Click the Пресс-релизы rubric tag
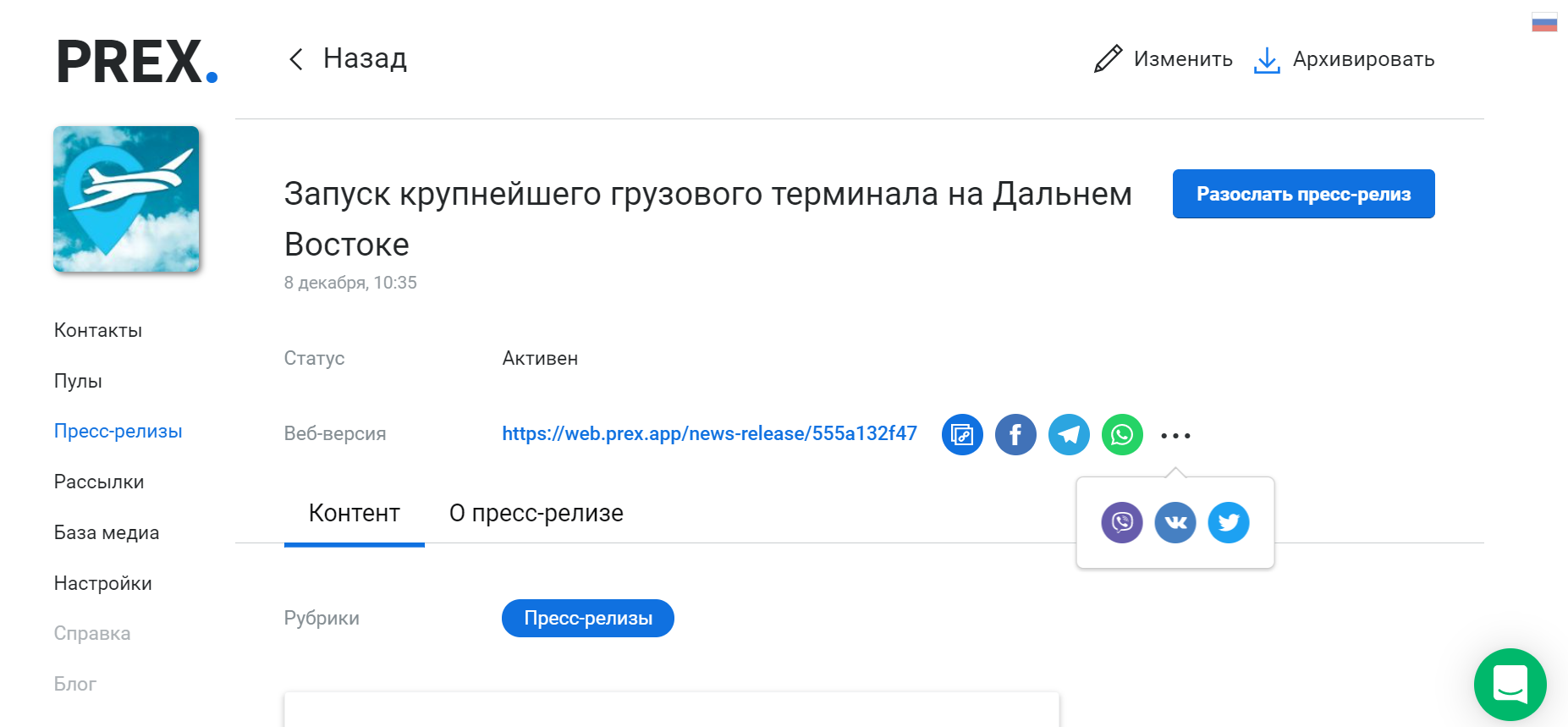Screen dimensions: 1568x727 [588, 619]
